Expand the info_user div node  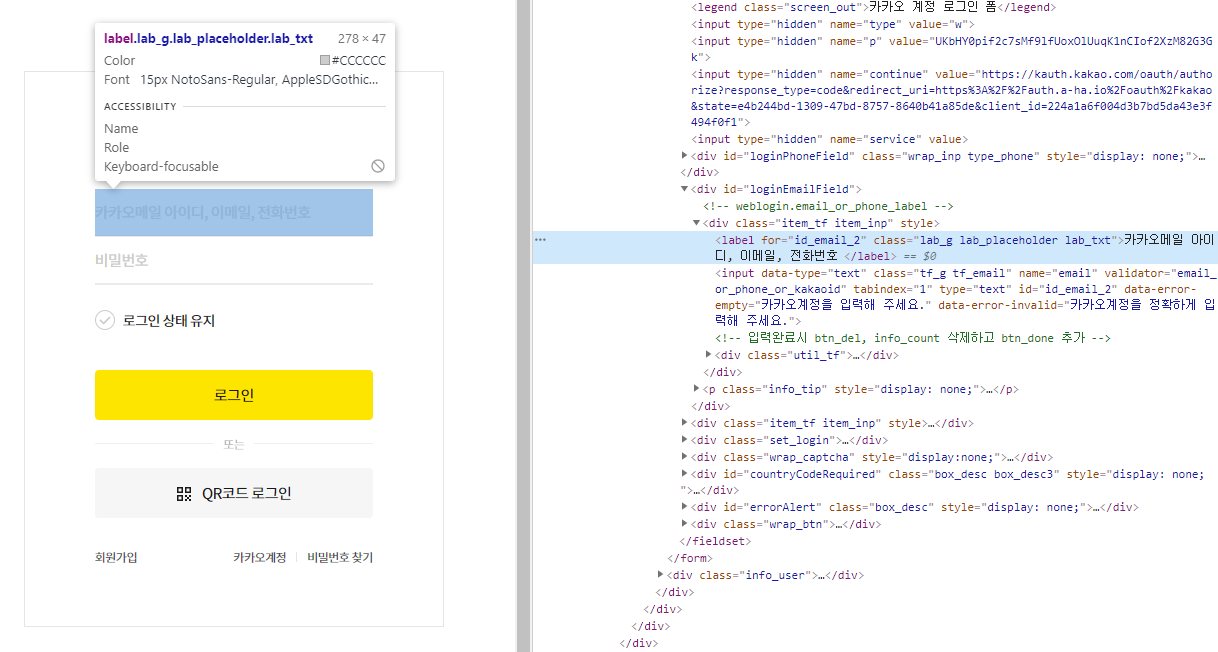(661, 574)
